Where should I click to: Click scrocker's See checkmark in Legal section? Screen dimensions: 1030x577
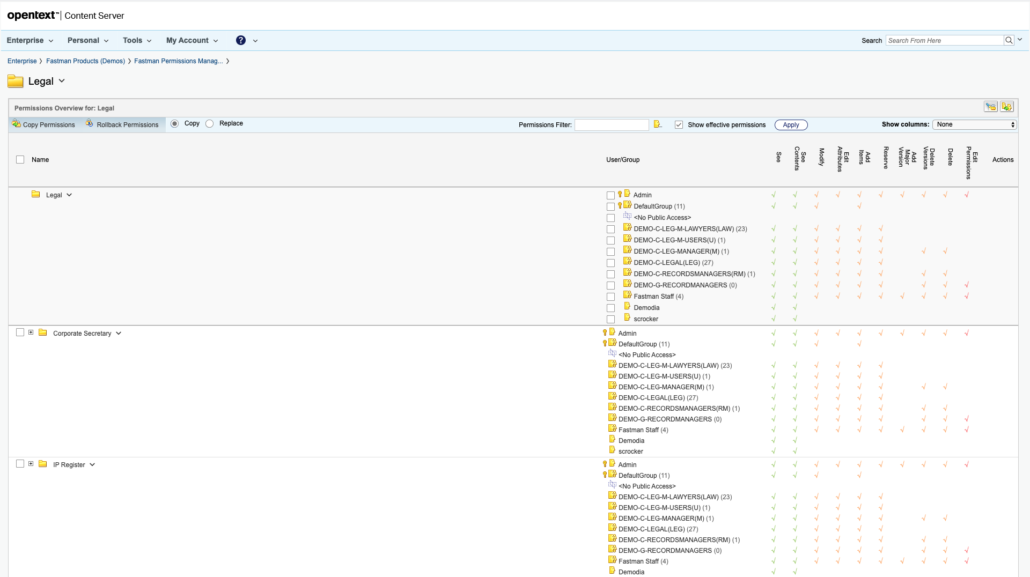pos(774,319)
